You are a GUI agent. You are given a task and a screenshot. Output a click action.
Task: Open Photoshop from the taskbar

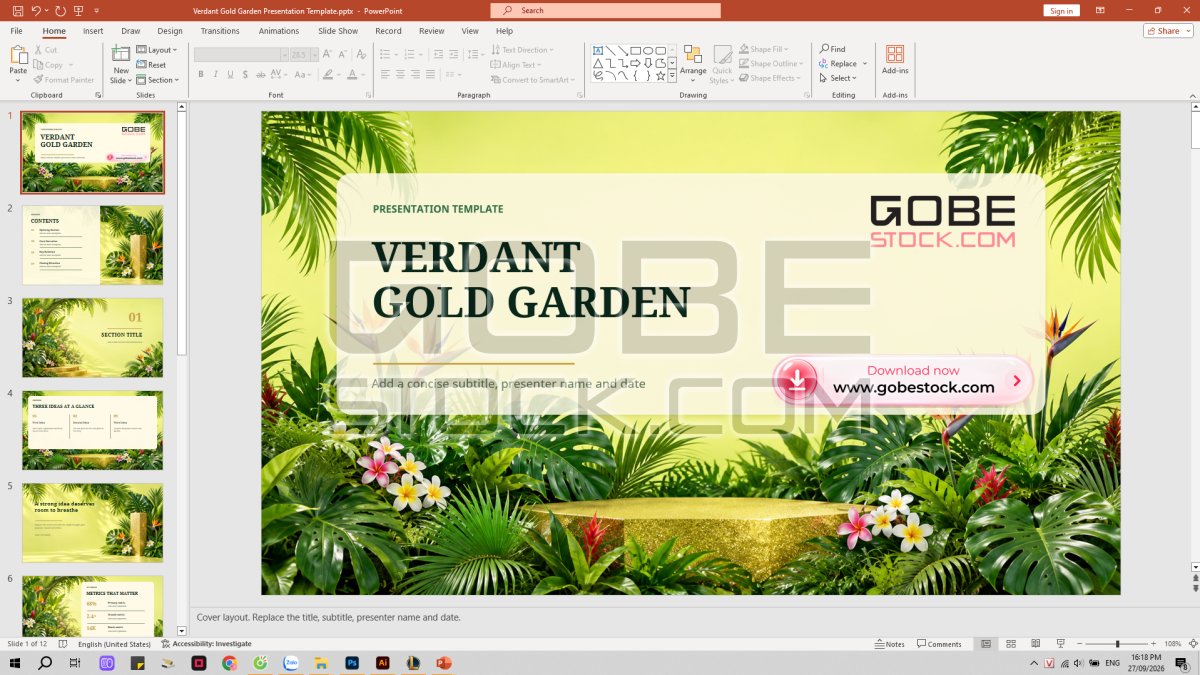point(352,663)
